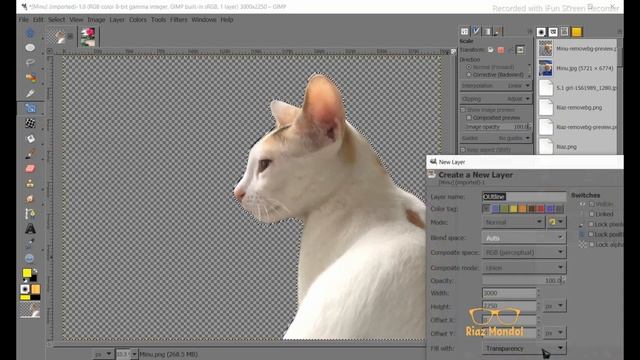The image size is (640, 360).
Task: Open the Tool Options dock tab
Action: click(x=464, y=31)
